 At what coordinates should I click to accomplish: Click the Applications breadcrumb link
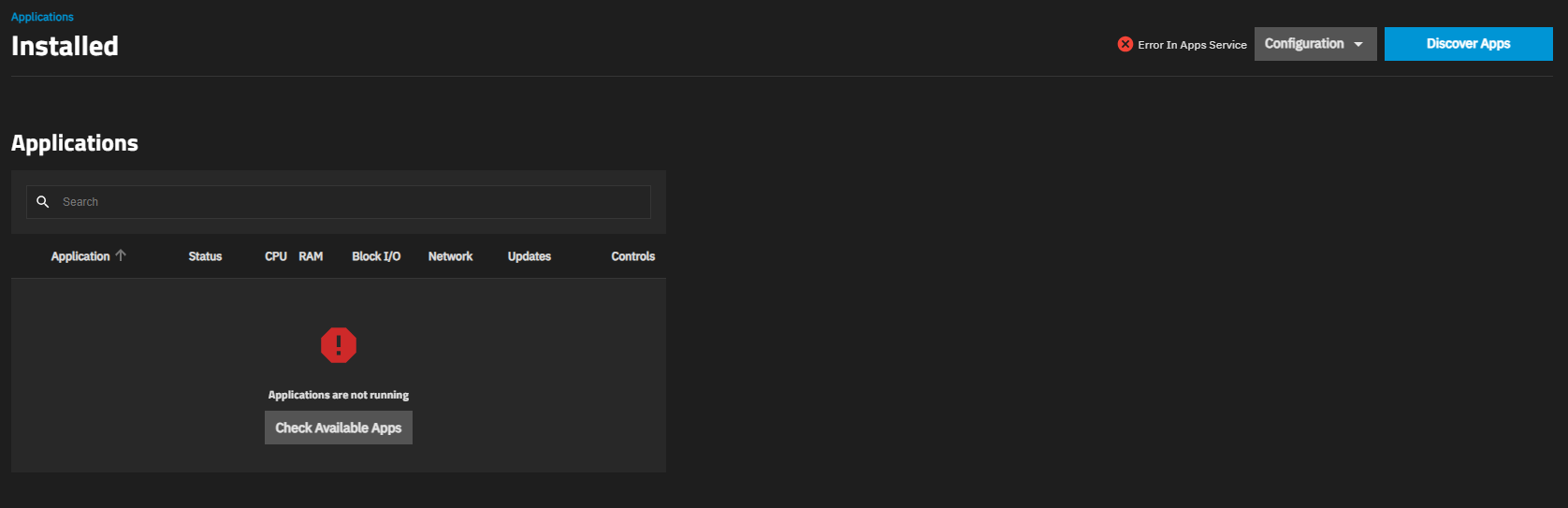[42, 17]
